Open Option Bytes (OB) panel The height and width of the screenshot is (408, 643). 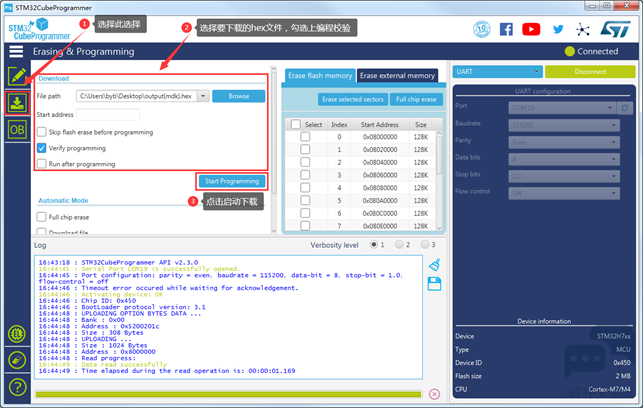pyautogui.click(x=17, y=130)
